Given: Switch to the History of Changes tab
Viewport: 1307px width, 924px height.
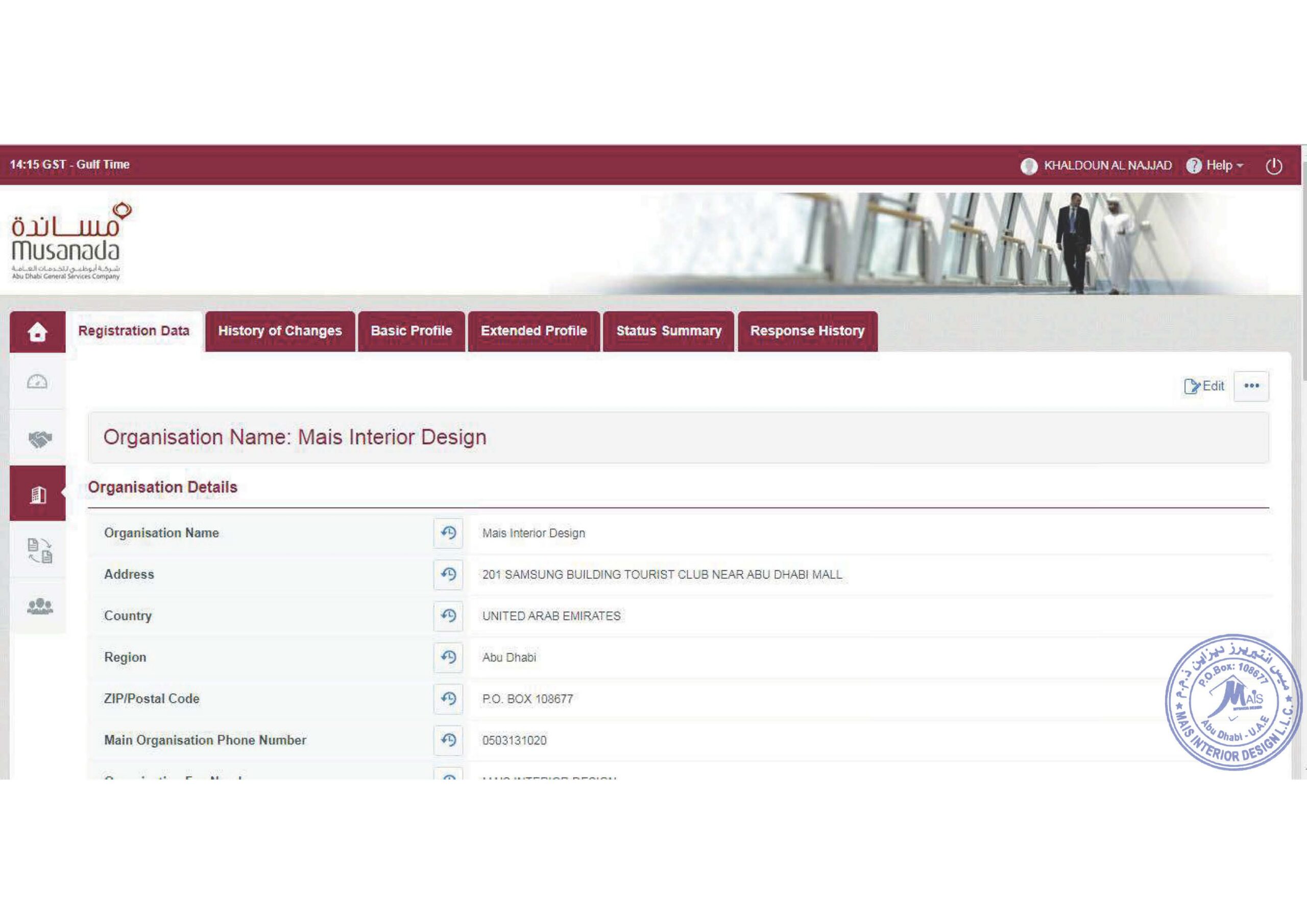Looking at the screenshot, I should (279, 331).
